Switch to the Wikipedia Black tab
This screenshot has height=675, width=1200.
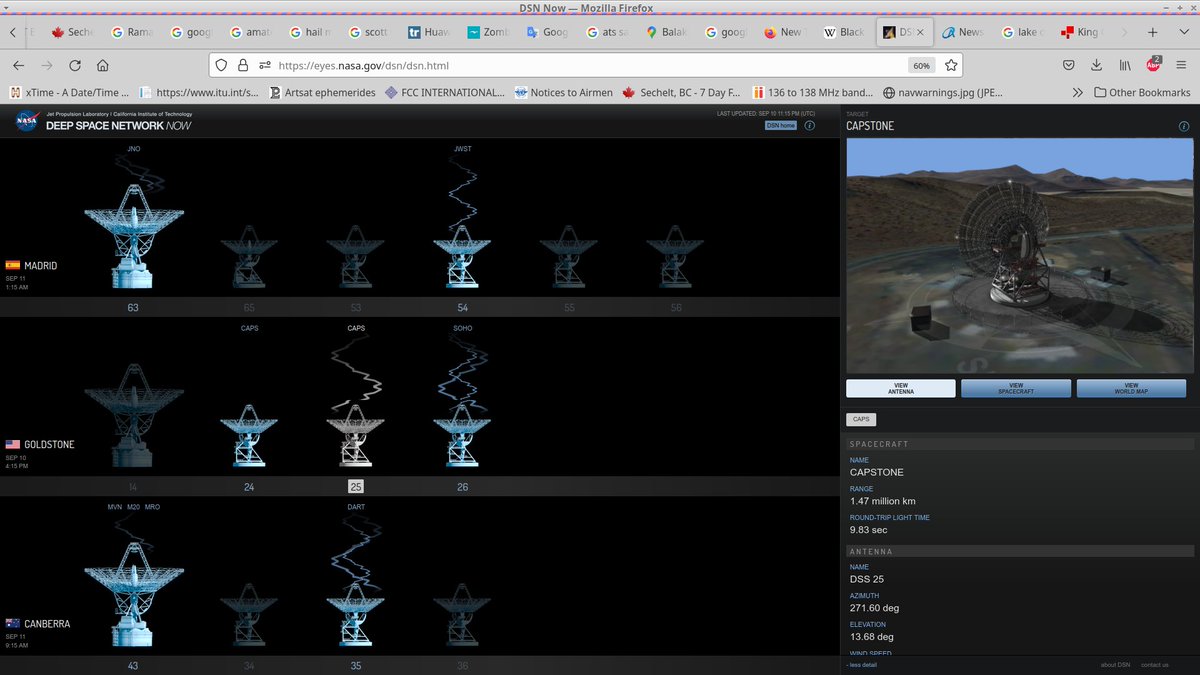click(844, 32)
